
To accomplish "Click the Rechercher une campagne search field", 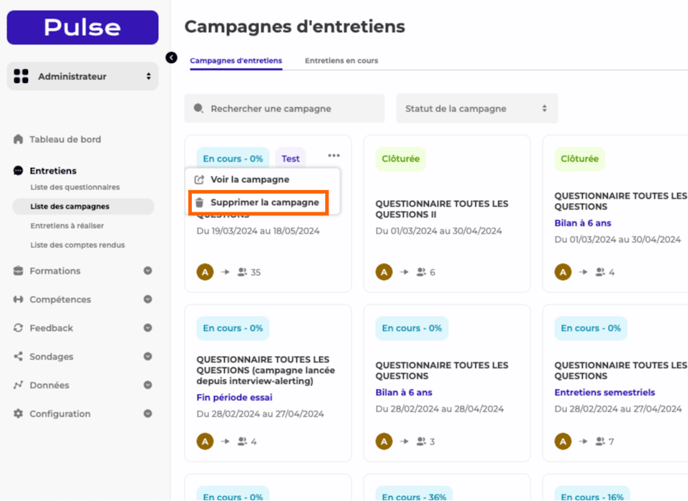I will pos(285,108).
